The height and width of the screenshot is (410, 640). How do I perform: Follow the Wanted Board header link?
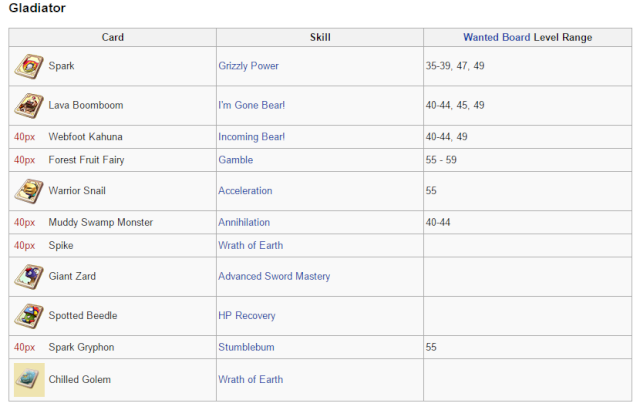[x=496, y=38]
